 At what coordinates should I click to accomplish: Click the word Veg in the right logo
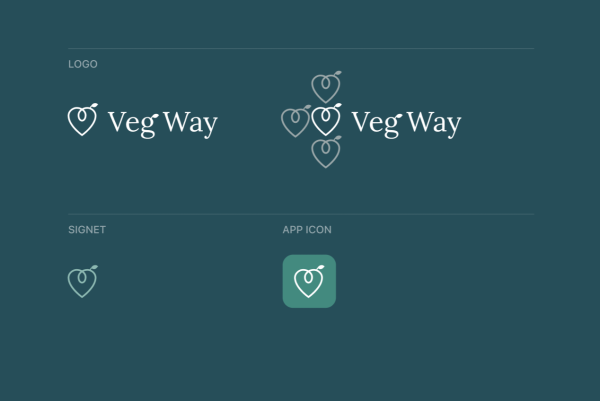377,123
